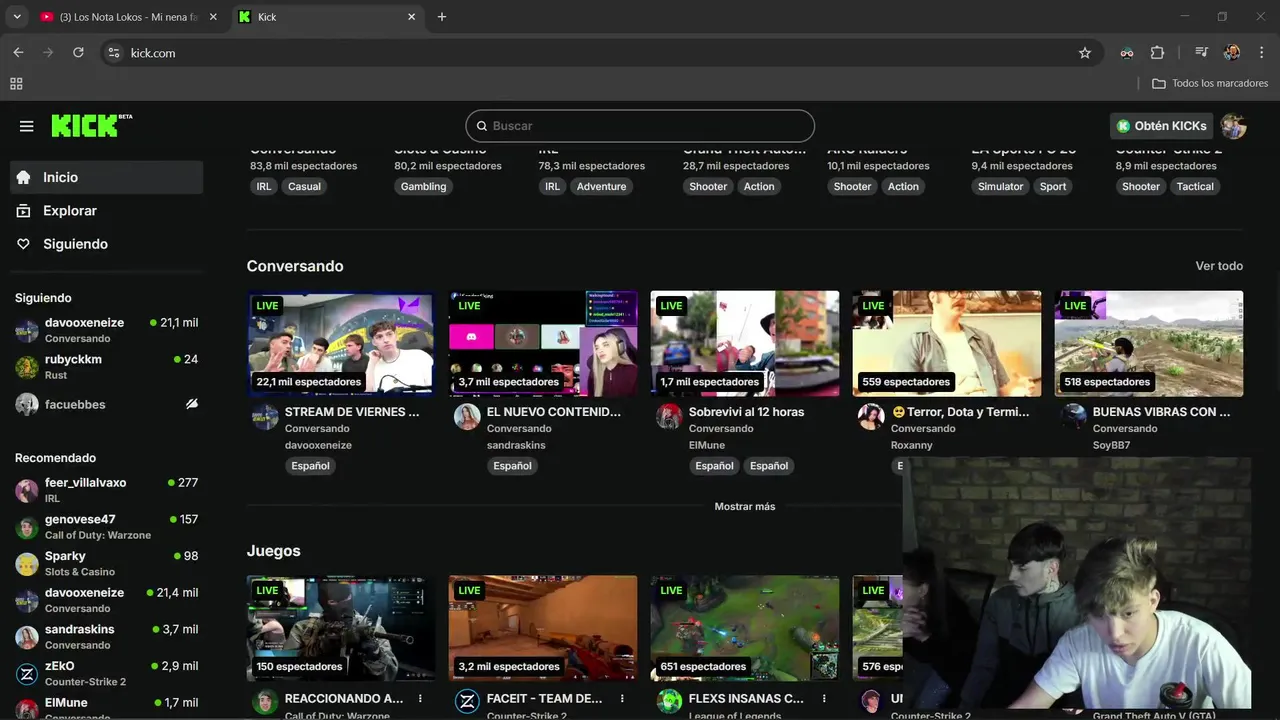Image resolution: width=1280 pixels, height=720 pixels.
Task: Open Todos los marcadores folder
Action: pos(1210,84)
